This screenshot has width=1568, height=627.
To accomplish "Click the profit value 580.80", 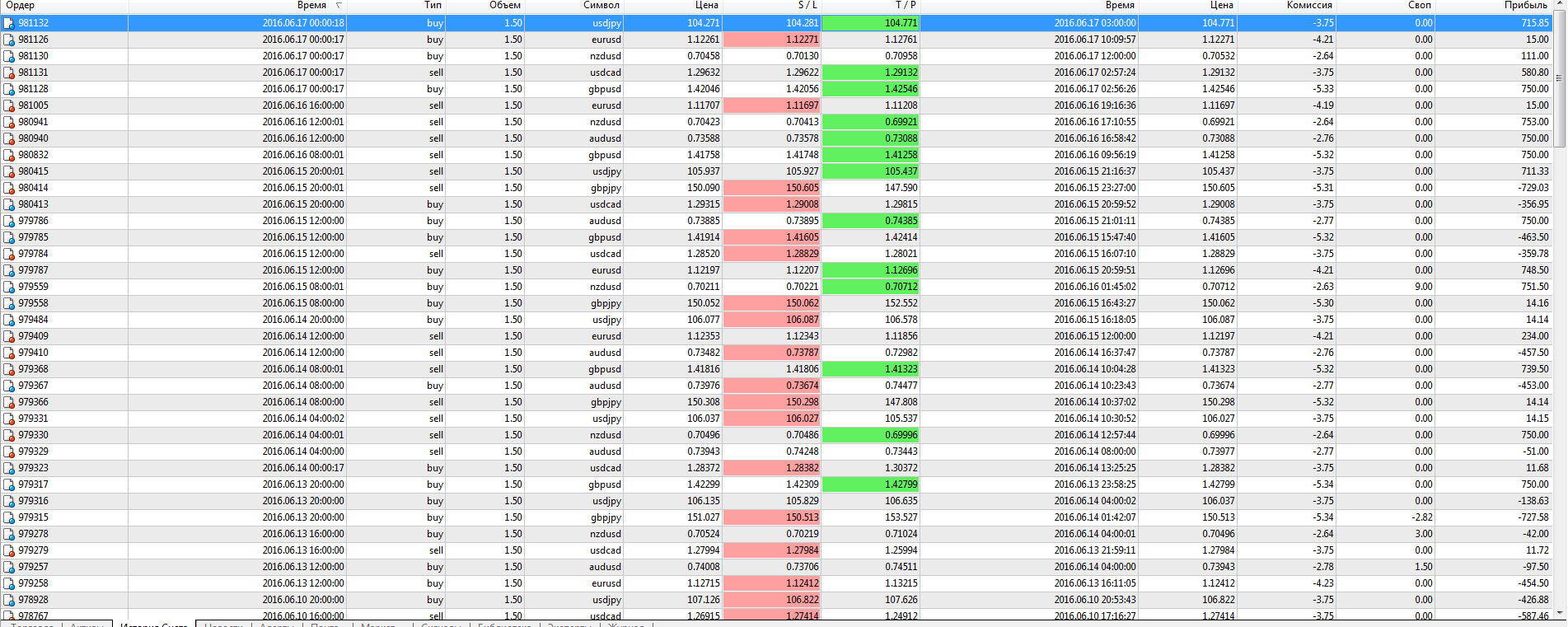I will [1535, 73].
